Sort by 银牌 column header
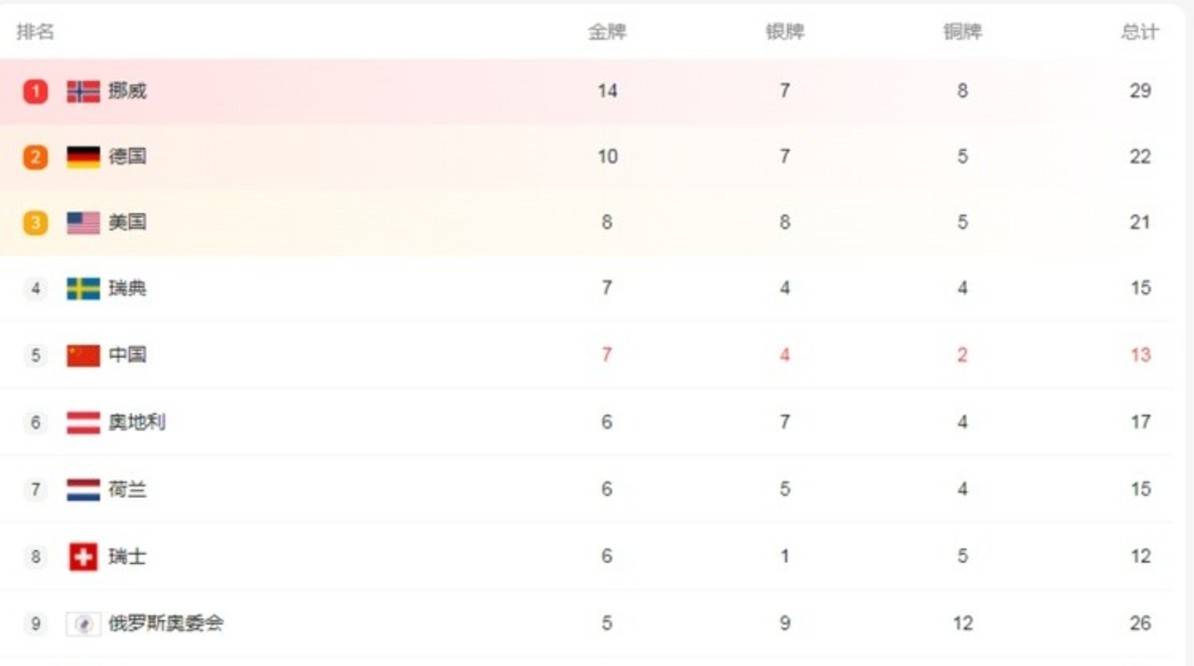 point(785,32)
